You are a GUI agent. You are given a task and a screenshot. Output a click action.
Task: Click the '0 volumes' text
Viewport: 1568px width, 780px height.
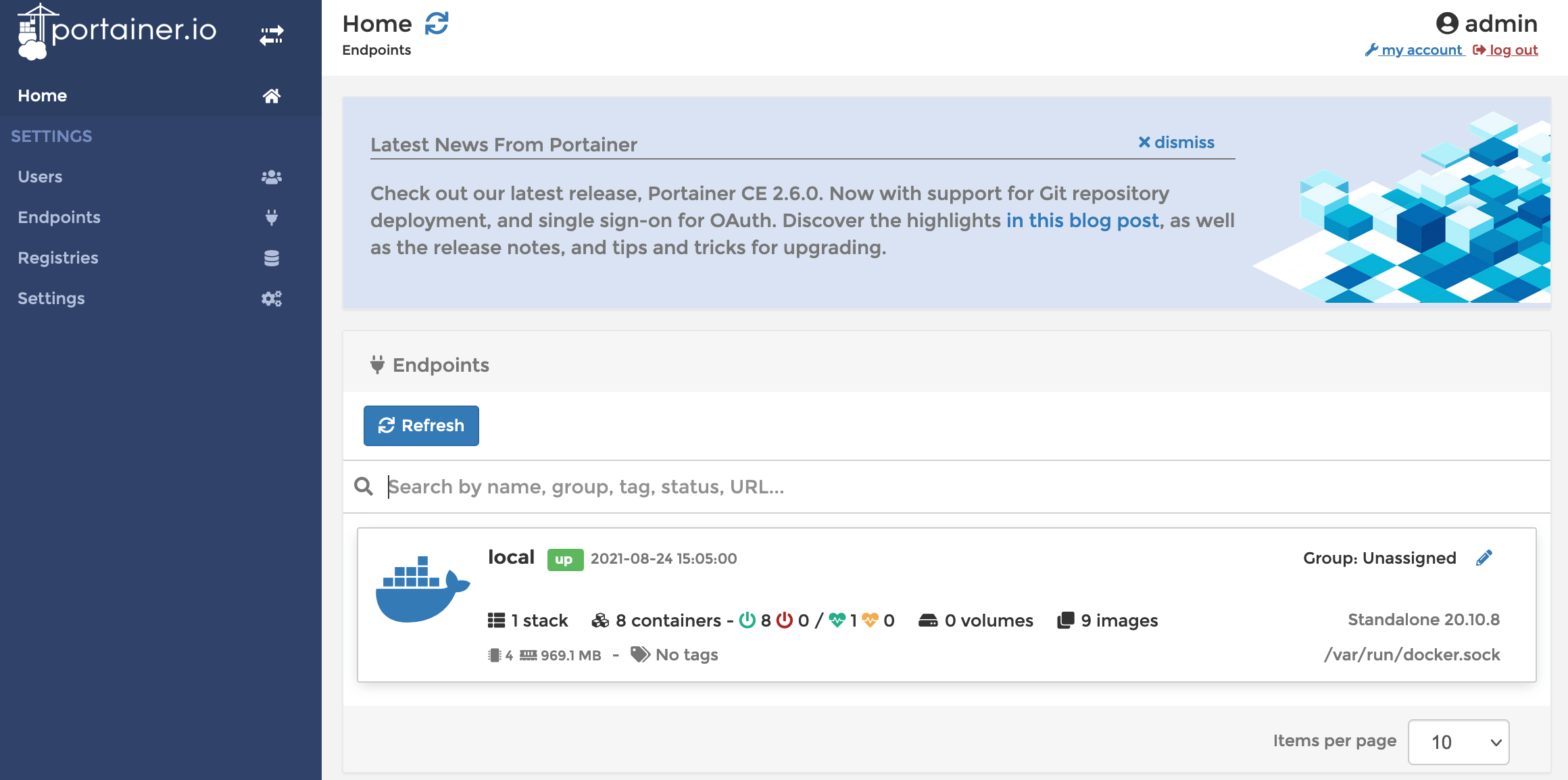pyautogui.click(x=989, y=620)
